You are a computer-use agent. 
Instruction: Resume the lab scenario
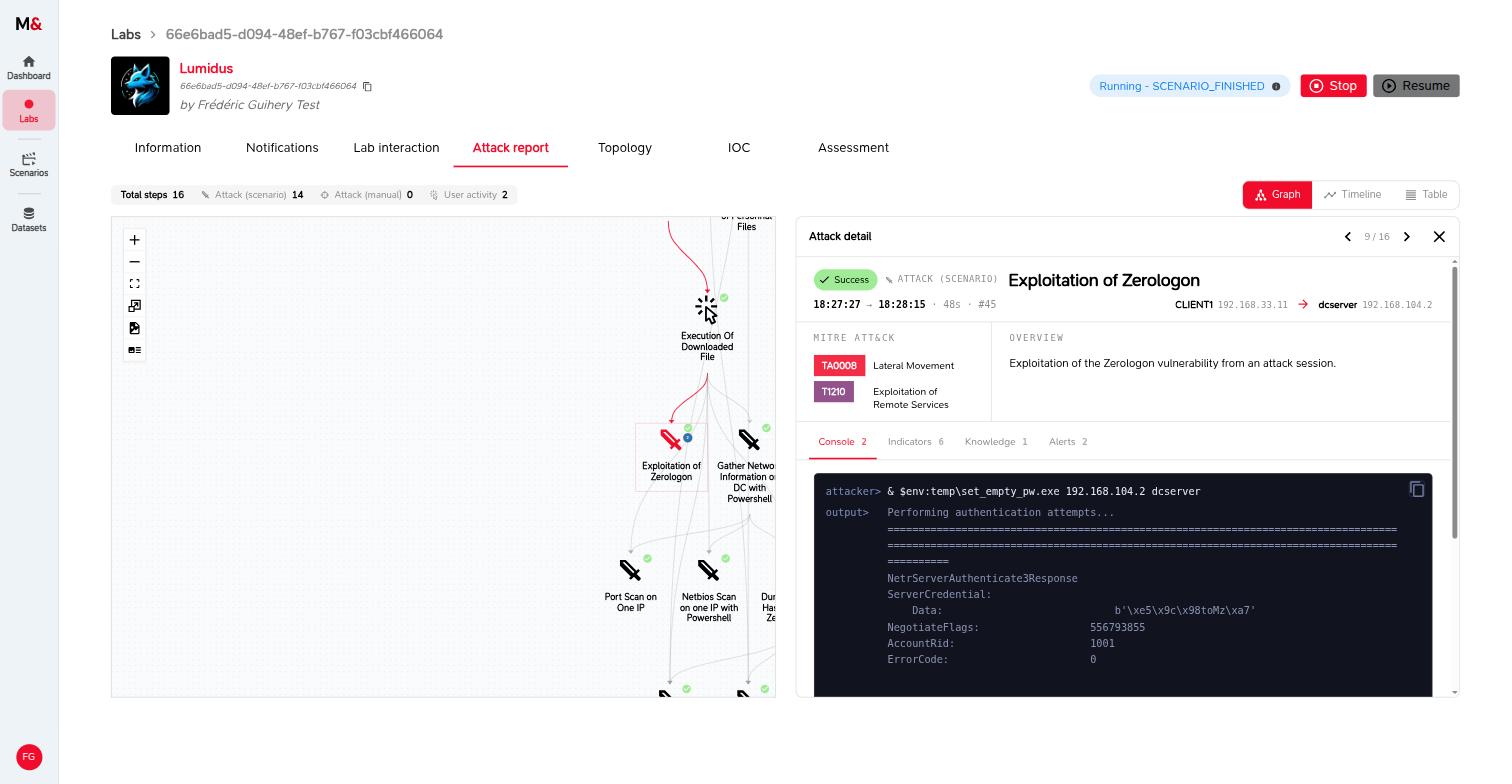coord(1416,86)
